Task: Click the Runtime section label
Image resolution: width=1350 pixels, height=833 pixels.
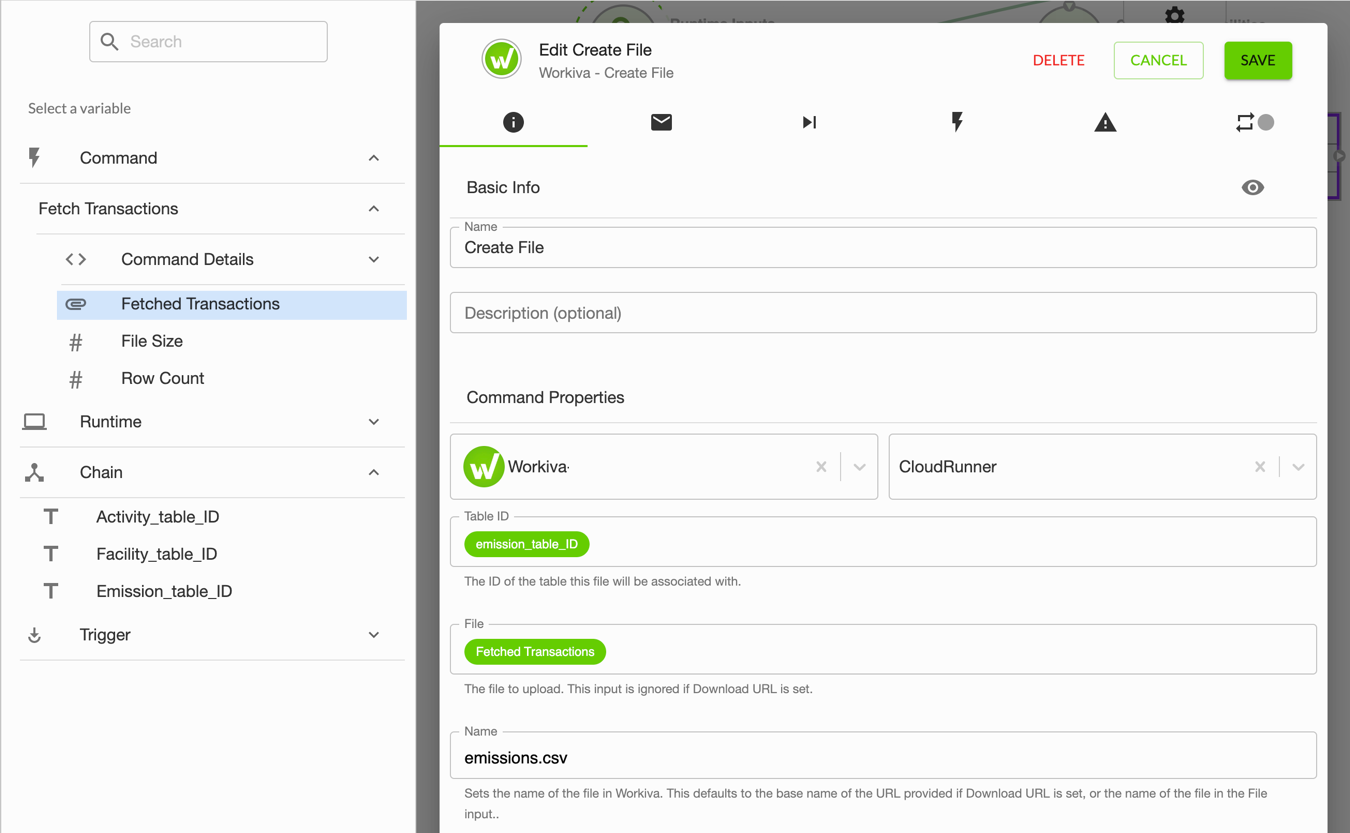Action: (110, 422)
